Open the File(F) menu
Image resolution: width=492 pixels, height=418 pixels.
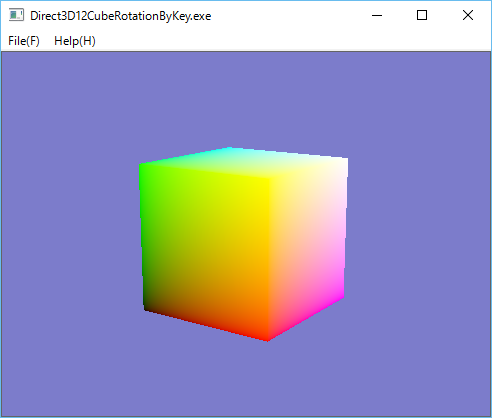click(24, 41)
